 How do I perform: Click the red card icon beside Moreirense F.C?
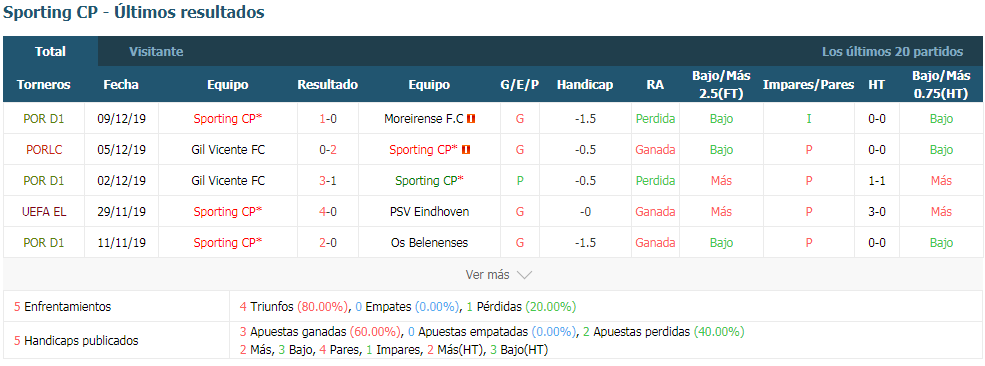(471, 119)
